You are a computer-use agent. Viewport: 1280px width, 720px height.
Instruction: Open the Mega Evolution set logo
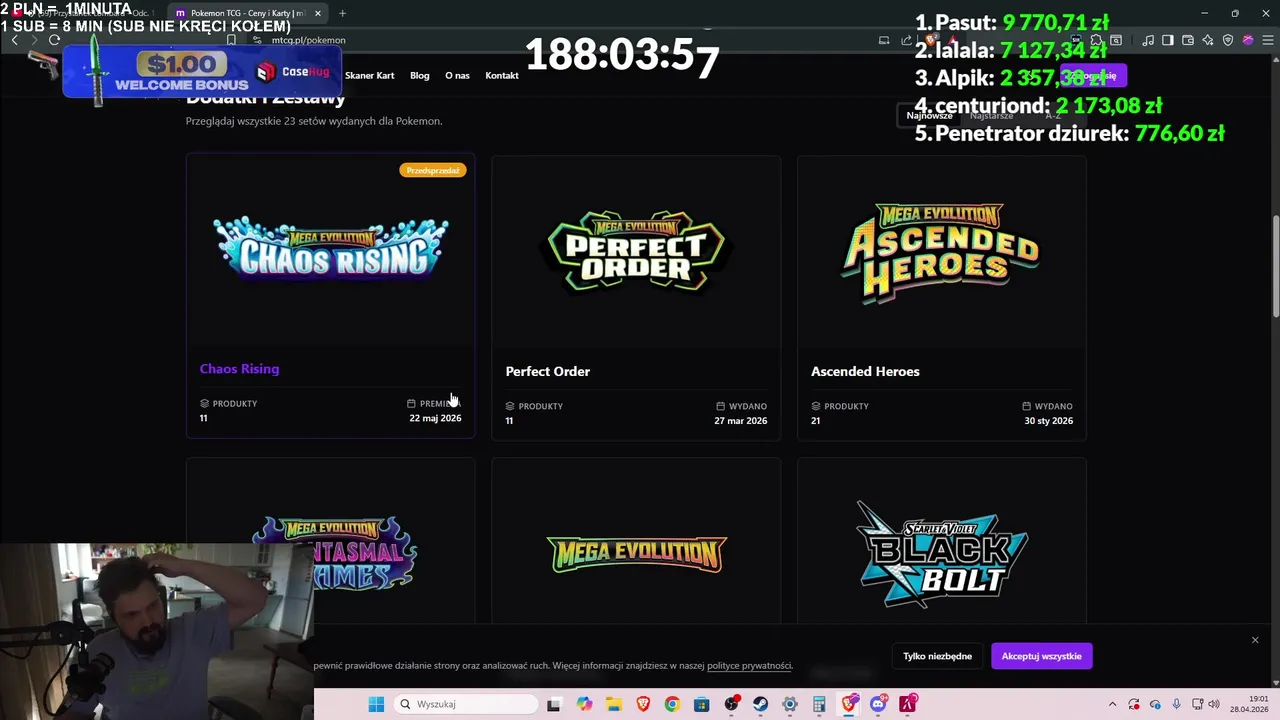click(636, 555)
